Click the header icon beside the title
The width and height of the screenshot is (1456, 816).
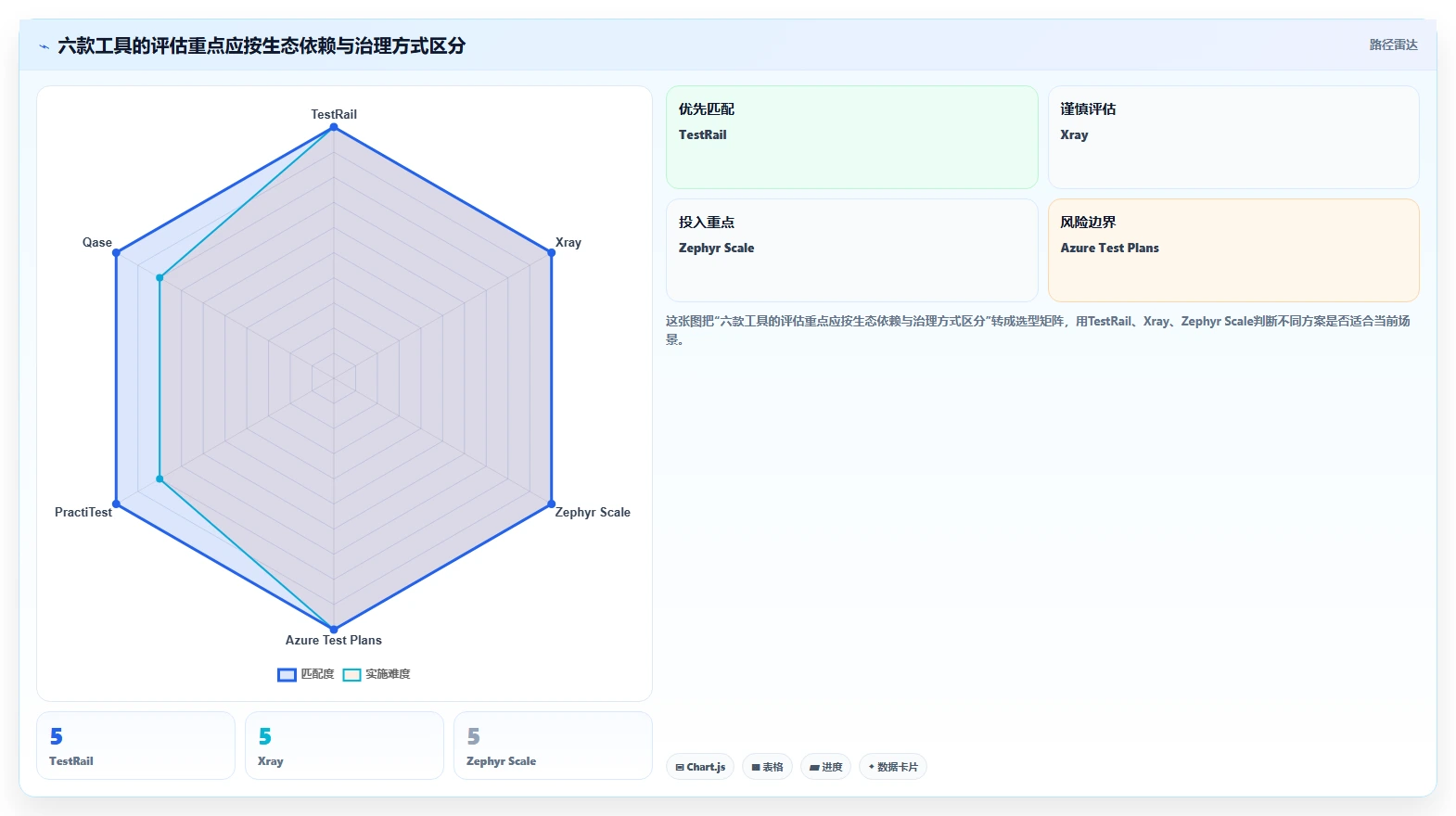click(44, 46)
